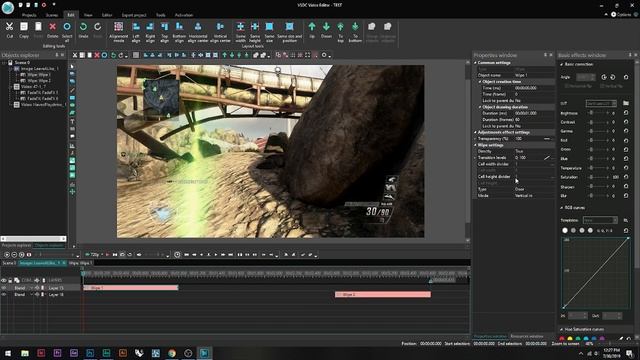Viewport: 640px width, 360px height.
Task: Select the text tool in the left toolbar
Action: (72, 122)
